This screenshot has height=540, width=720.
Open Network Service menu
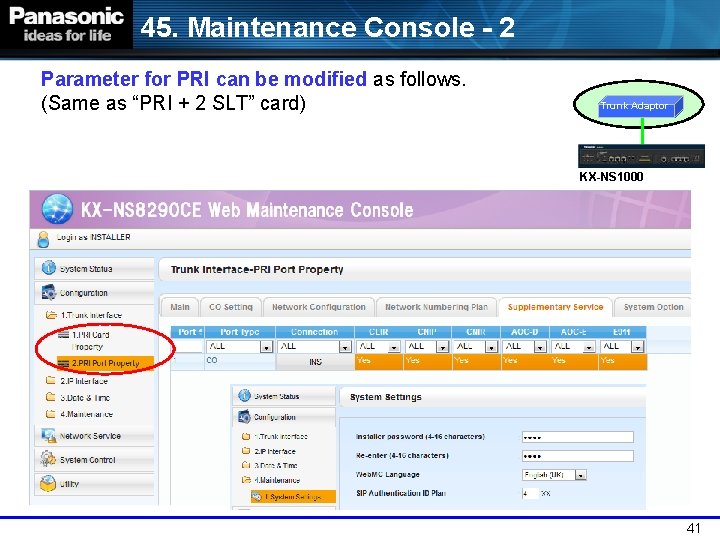[94, 436]
